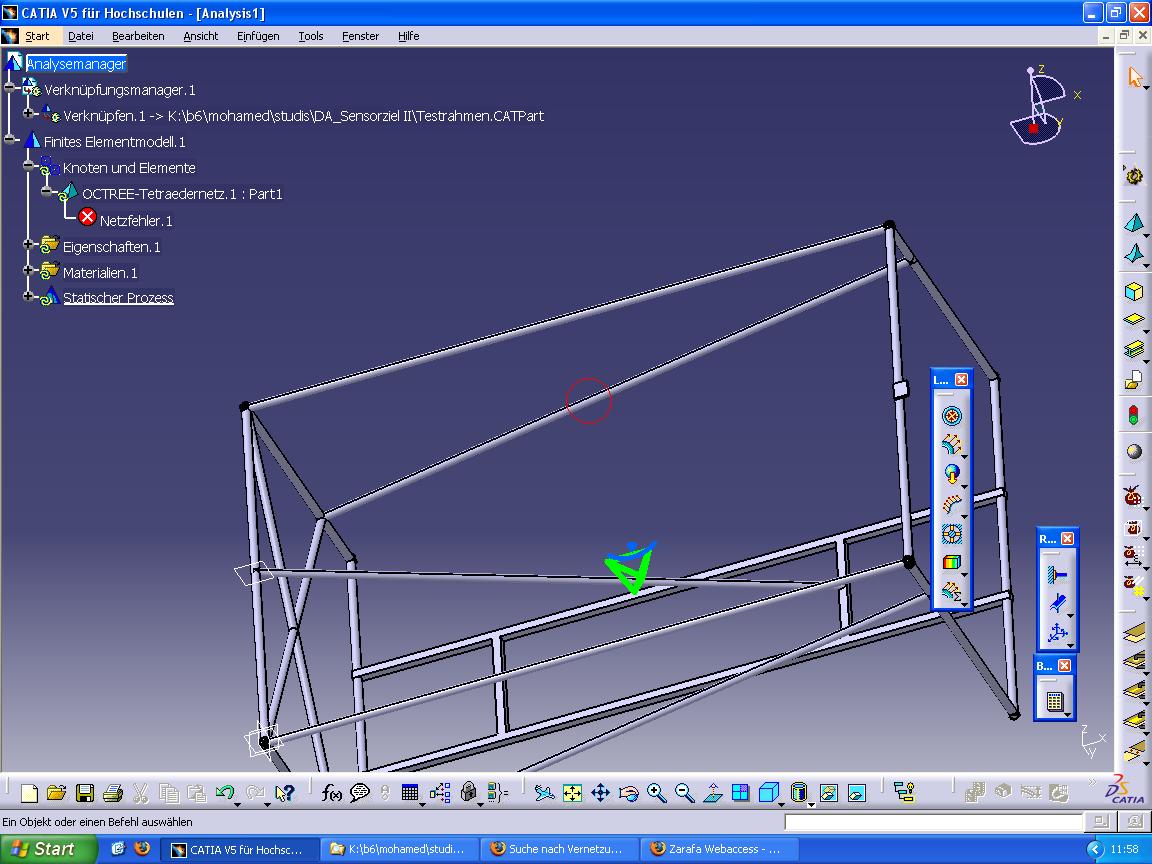The image size is (1152, 864).
Task: Choose User-defined Restraint axis icon in R... toolbar
Action: click(x=1056, y=633)
